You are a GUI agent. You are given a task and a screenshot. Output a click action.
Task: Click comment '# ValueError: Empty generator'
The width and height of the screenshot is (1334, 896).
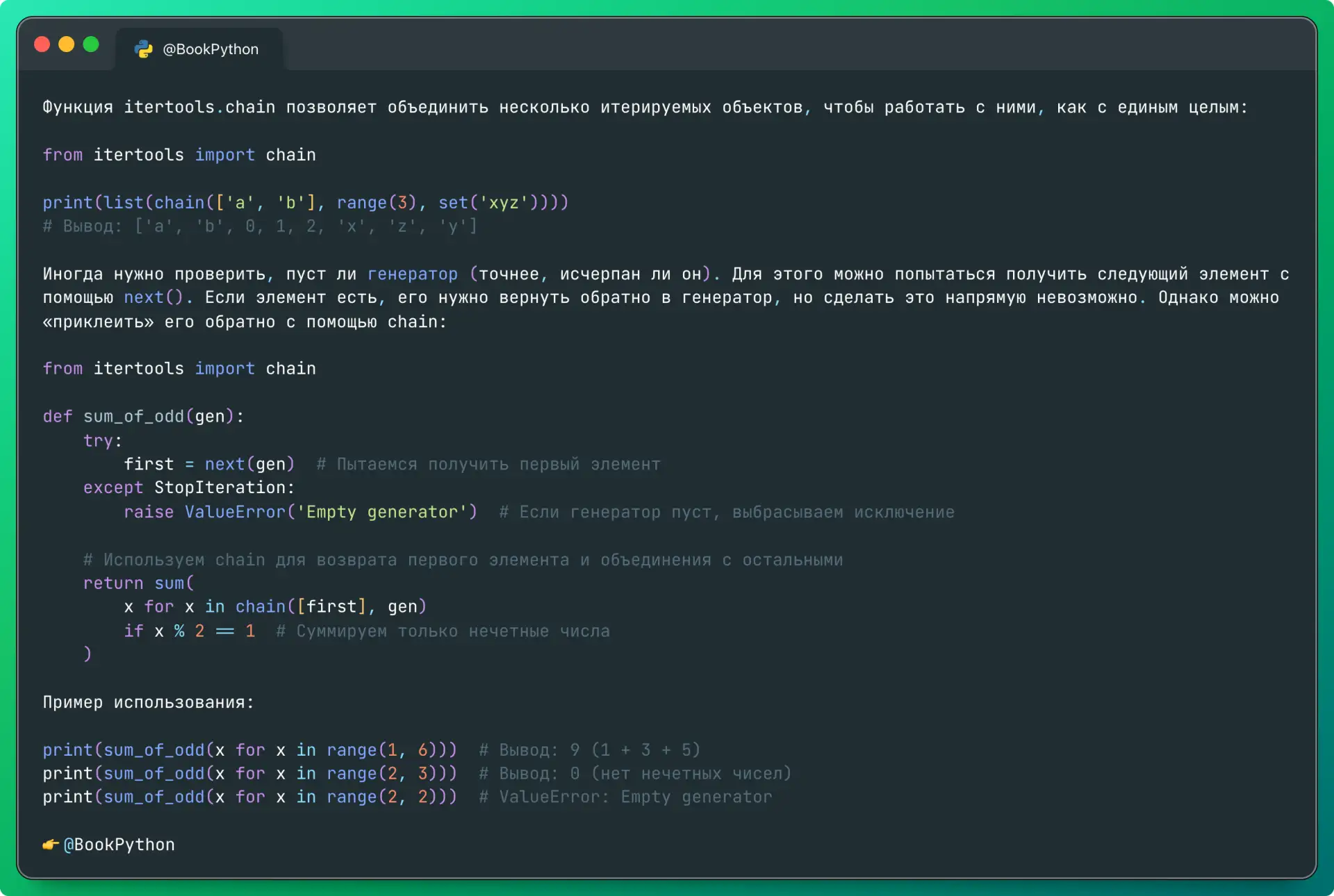click(625, 797)
